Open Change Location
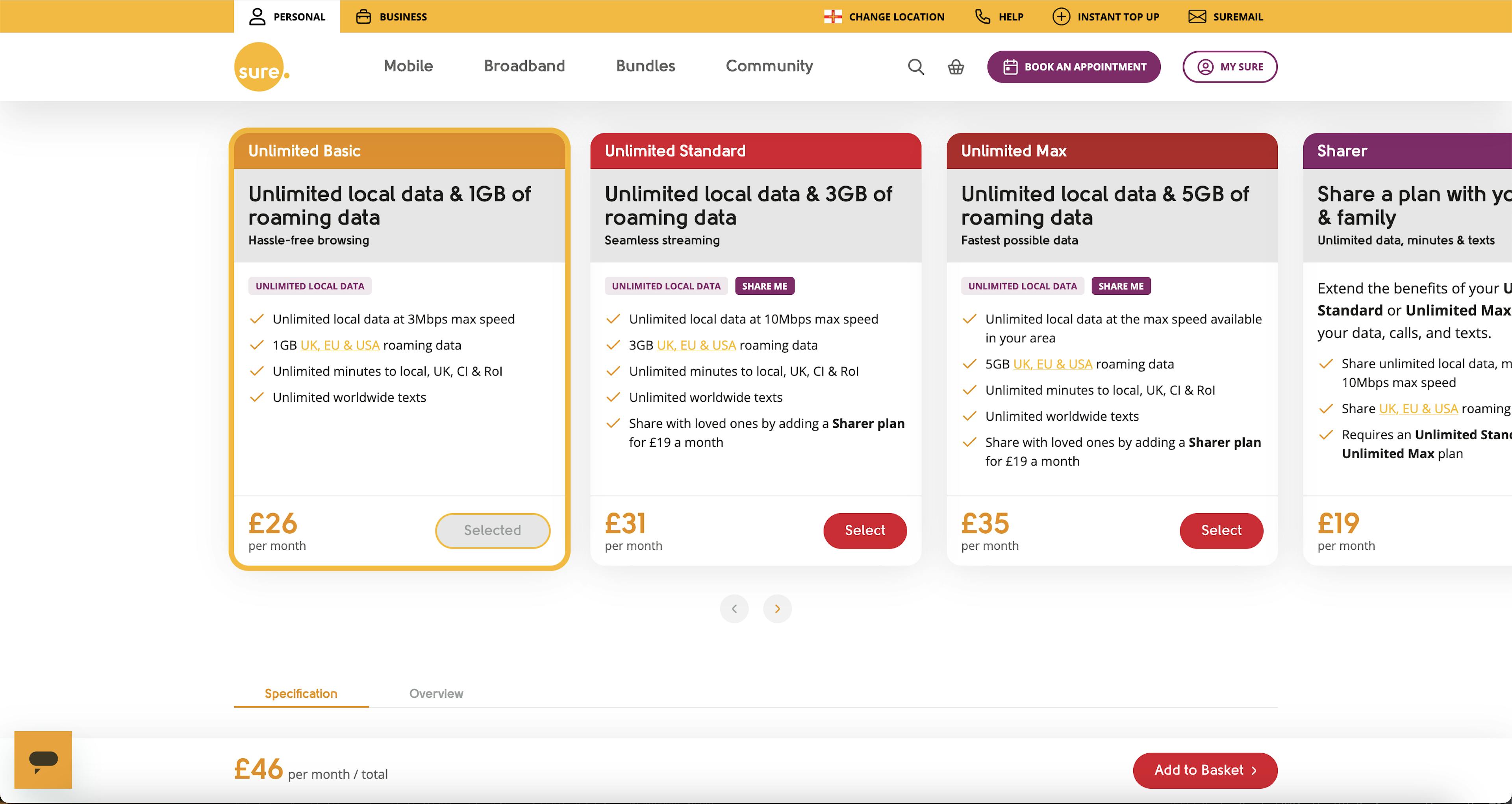Screen dimensions: 1512x804 pos(884,17)
